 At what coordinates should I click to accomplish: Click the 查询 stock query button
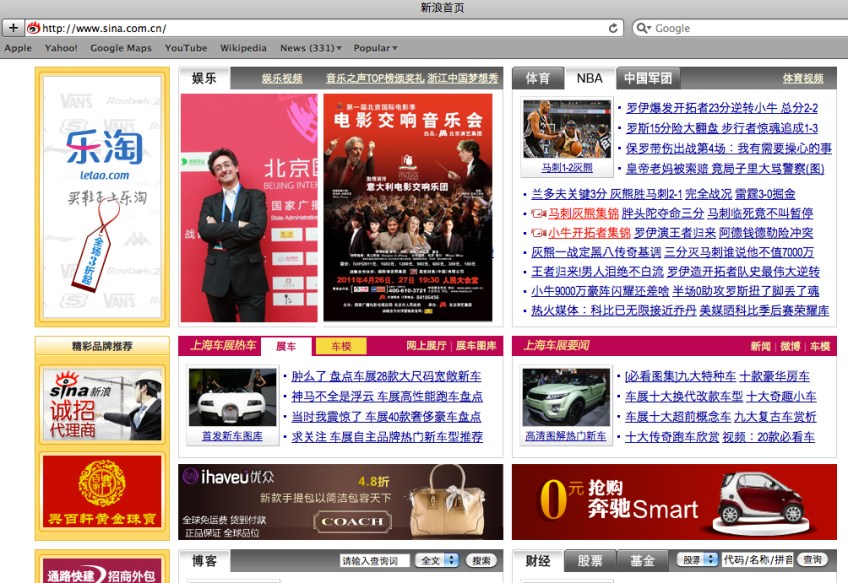(812, 561)
